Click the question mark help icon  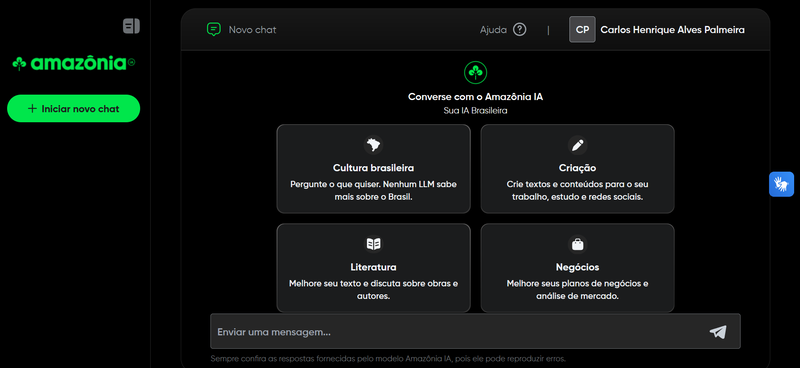coord(519,30)
